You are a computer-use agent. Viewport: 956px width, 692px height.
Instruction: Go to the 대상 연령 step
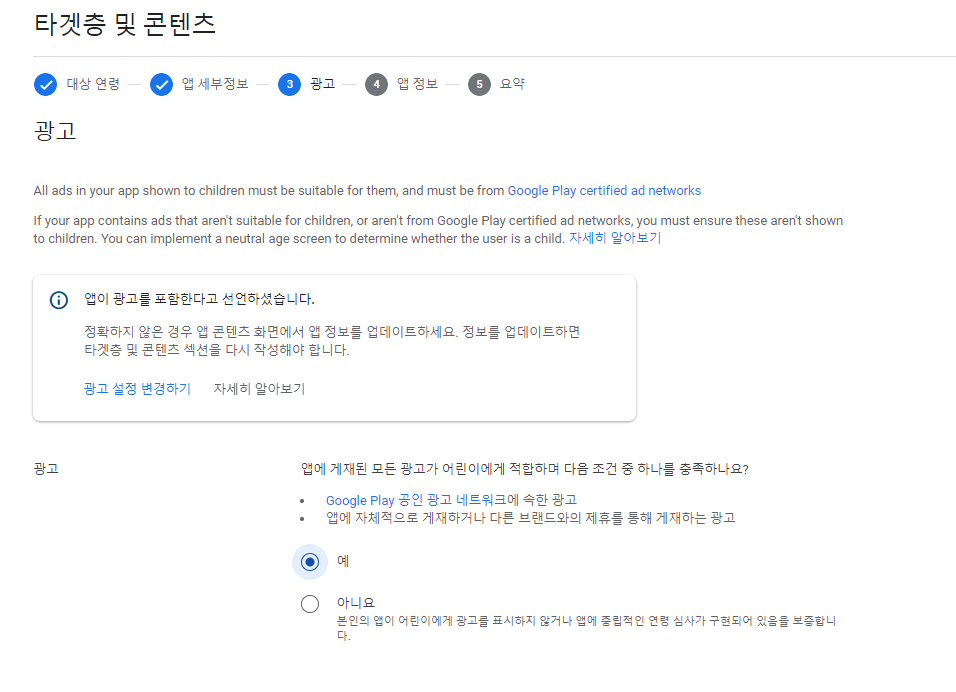pyautogui.click(x=93, y=84)
